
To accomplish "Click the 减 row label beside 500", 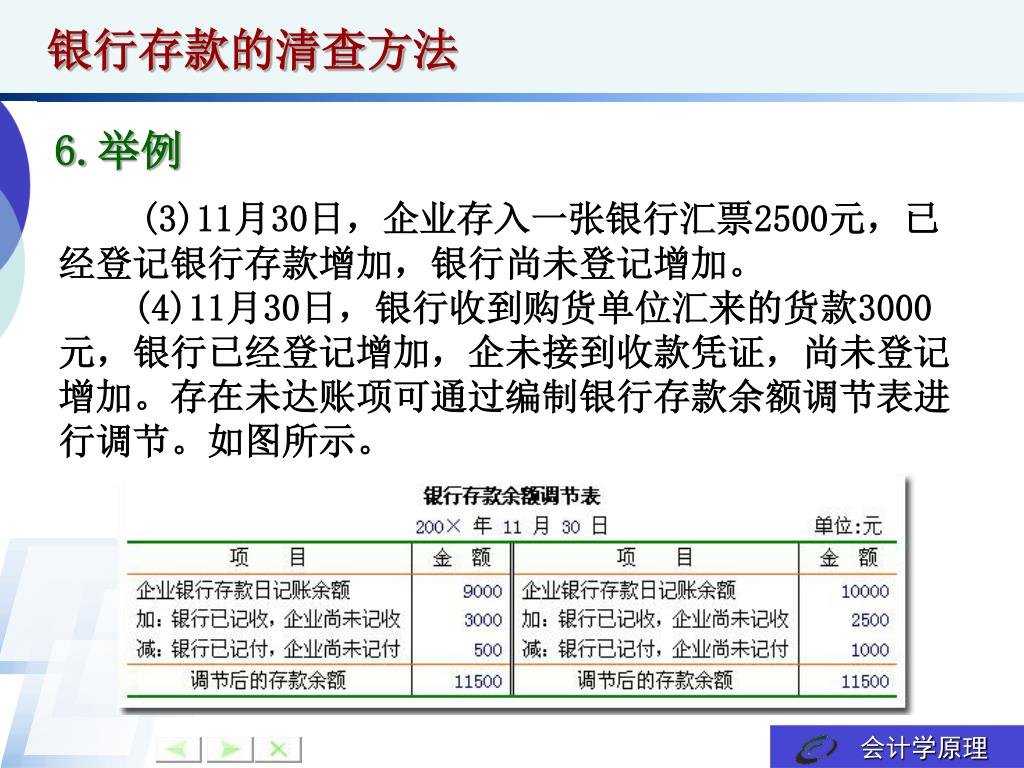I will point(268,649).
